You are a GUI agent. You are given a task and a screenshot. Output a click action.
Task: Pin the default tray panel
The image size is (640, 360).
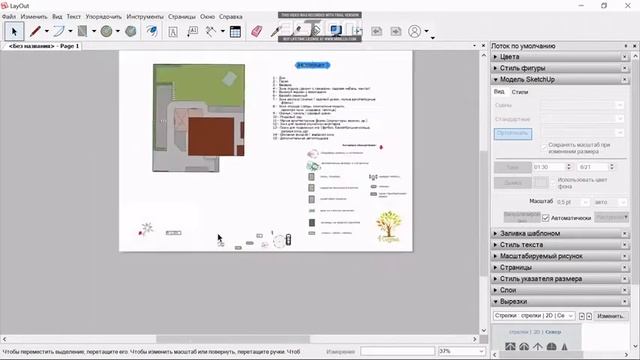[626, 46]
